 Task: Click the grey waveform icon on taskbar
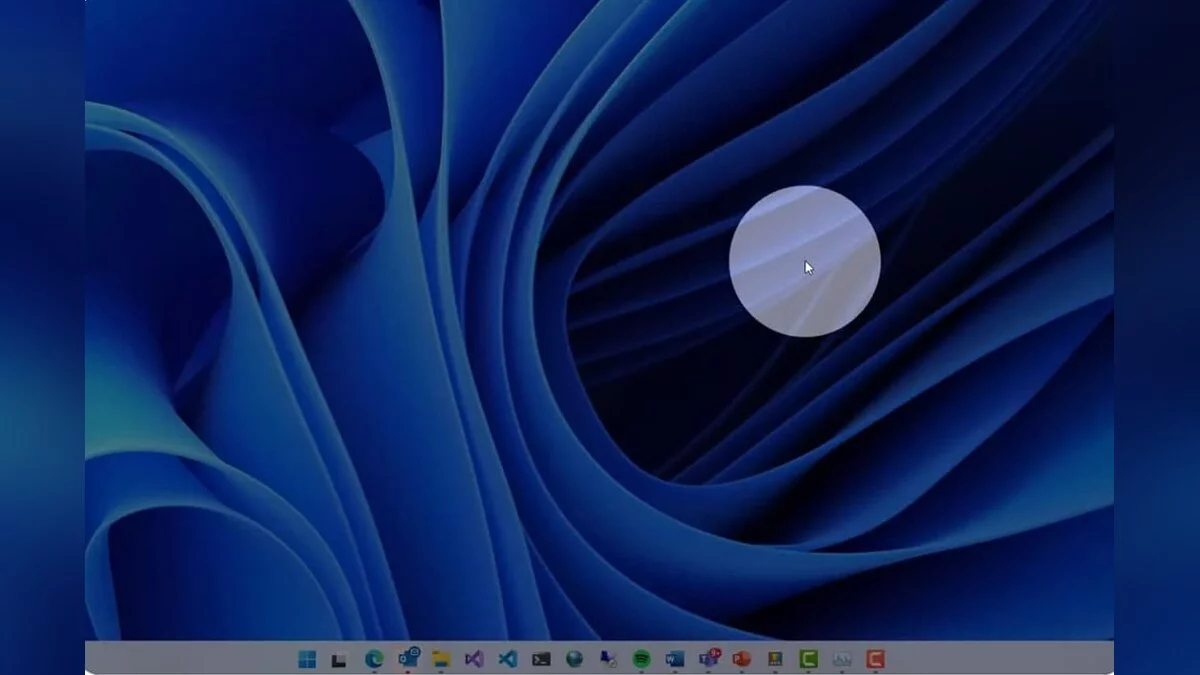click(x=842, y=659)
